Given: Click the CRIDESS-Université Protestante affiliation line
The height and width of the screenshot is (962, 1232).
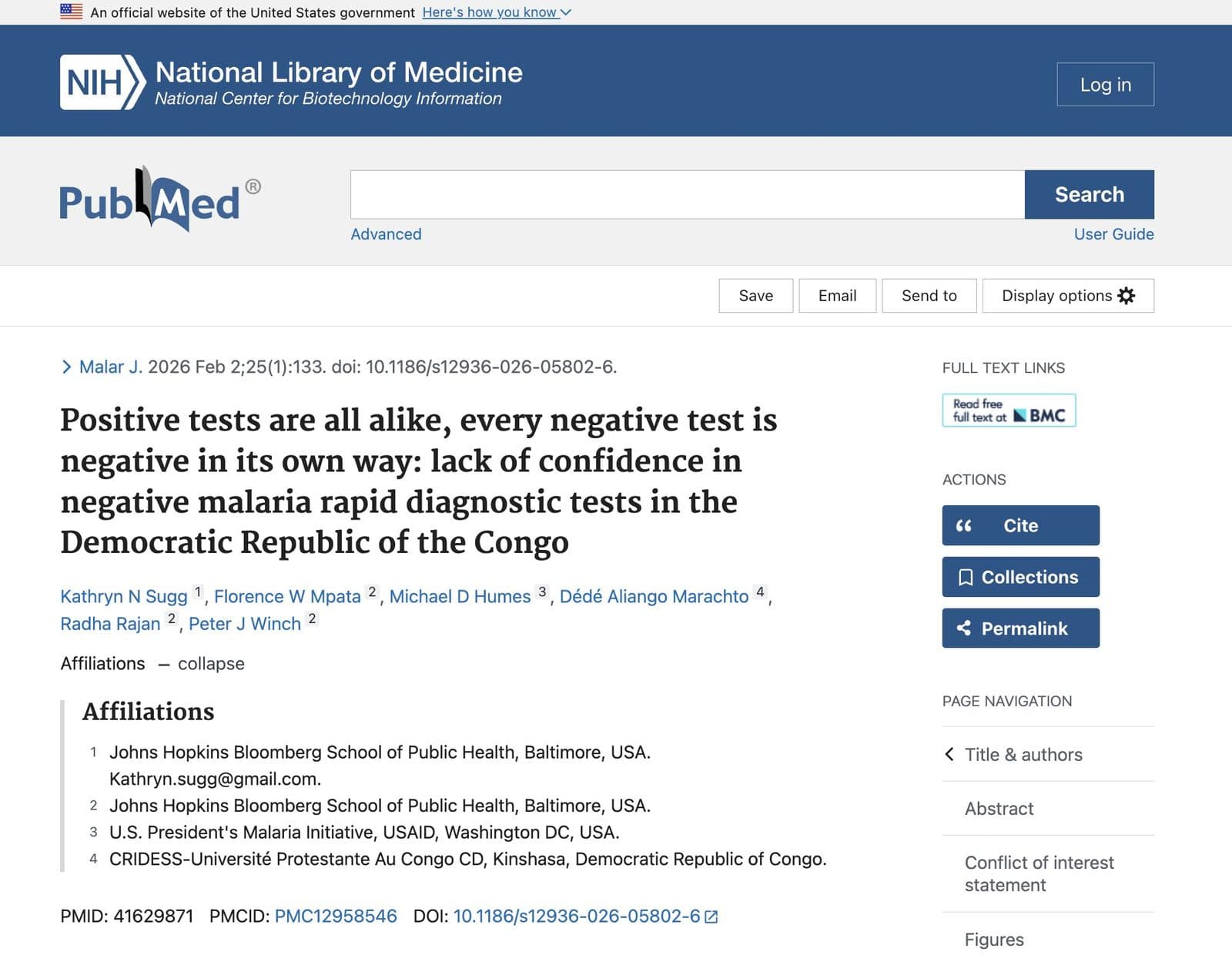Looking at the screenshot, I should click(x=467, y=859).
